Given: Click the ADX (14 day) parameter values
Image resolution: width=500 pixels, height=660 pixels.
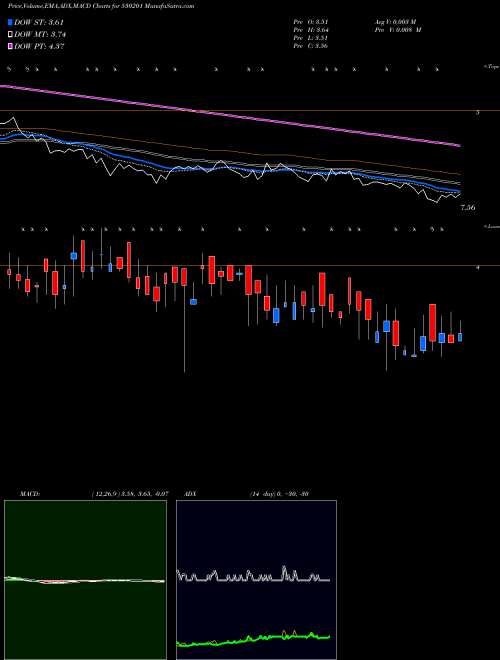Looking at the screenshot, I should (x=279, y=494).
